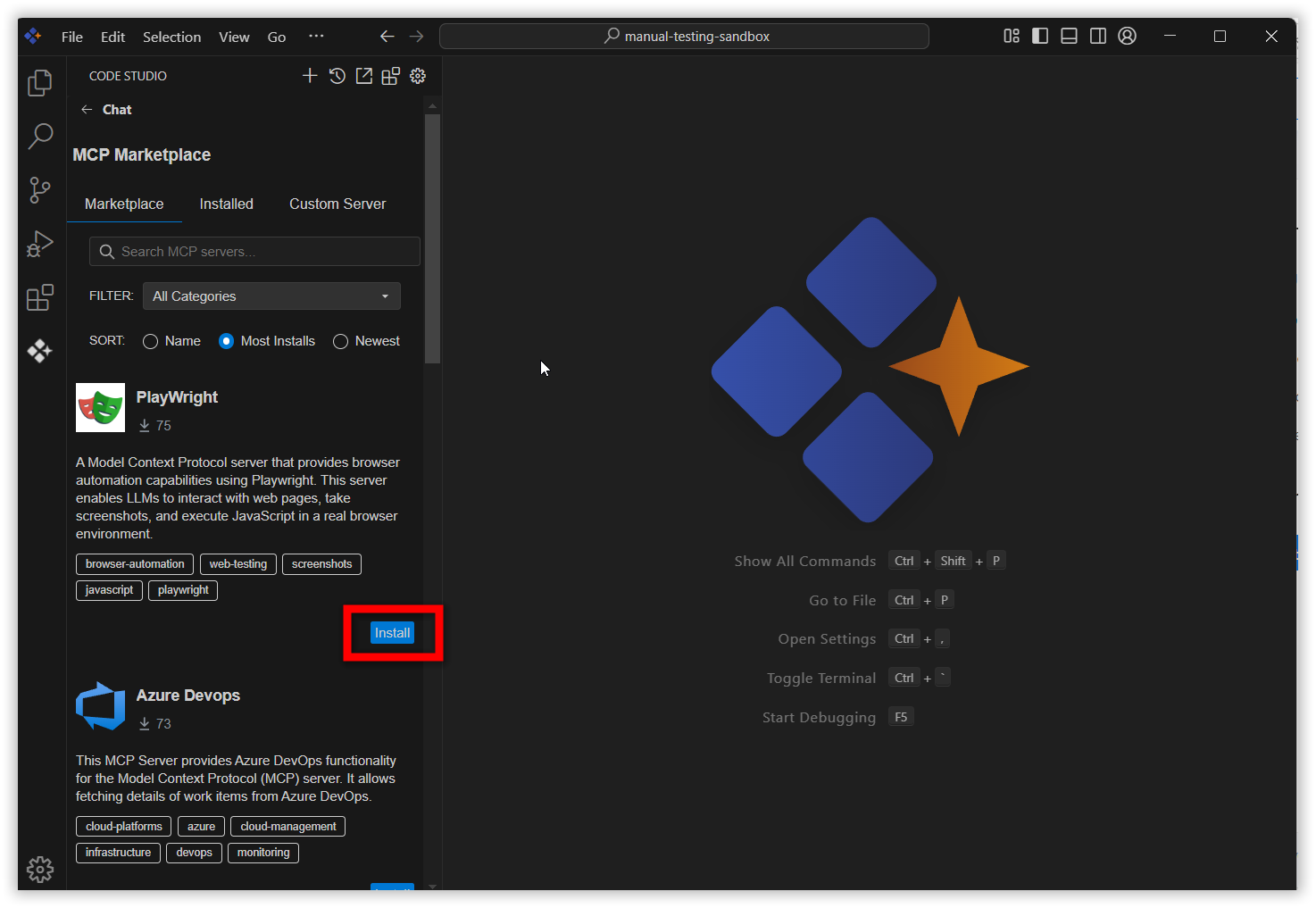Open the Explorer view in activity bar
1316x908 pixels.
40,83
